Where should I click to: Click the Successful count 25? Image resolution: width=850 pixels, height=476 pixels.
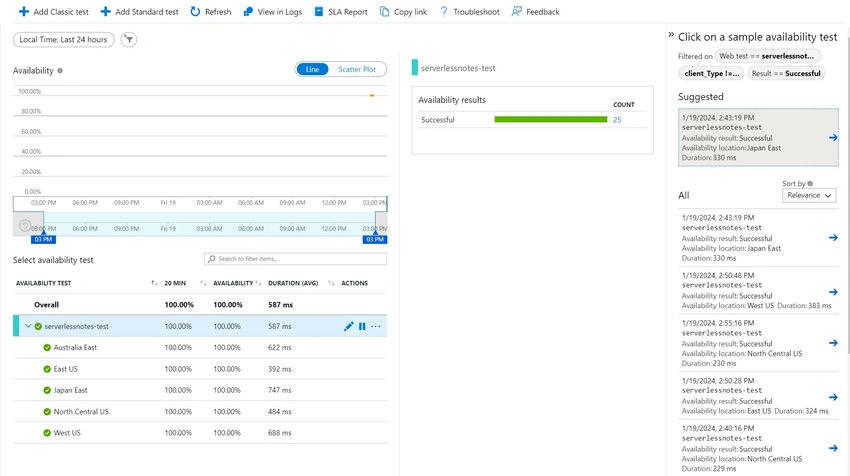click(617, 120)
